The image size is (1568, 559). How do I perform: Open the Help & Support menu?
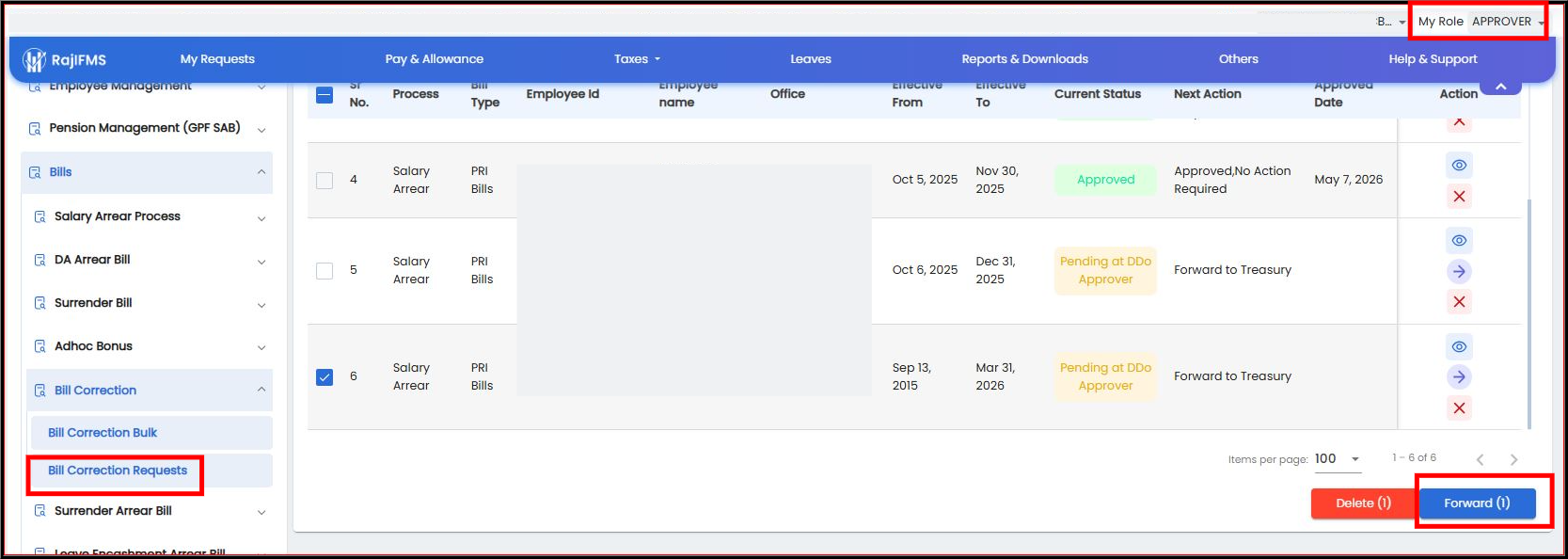click(x=1433, y=59)
